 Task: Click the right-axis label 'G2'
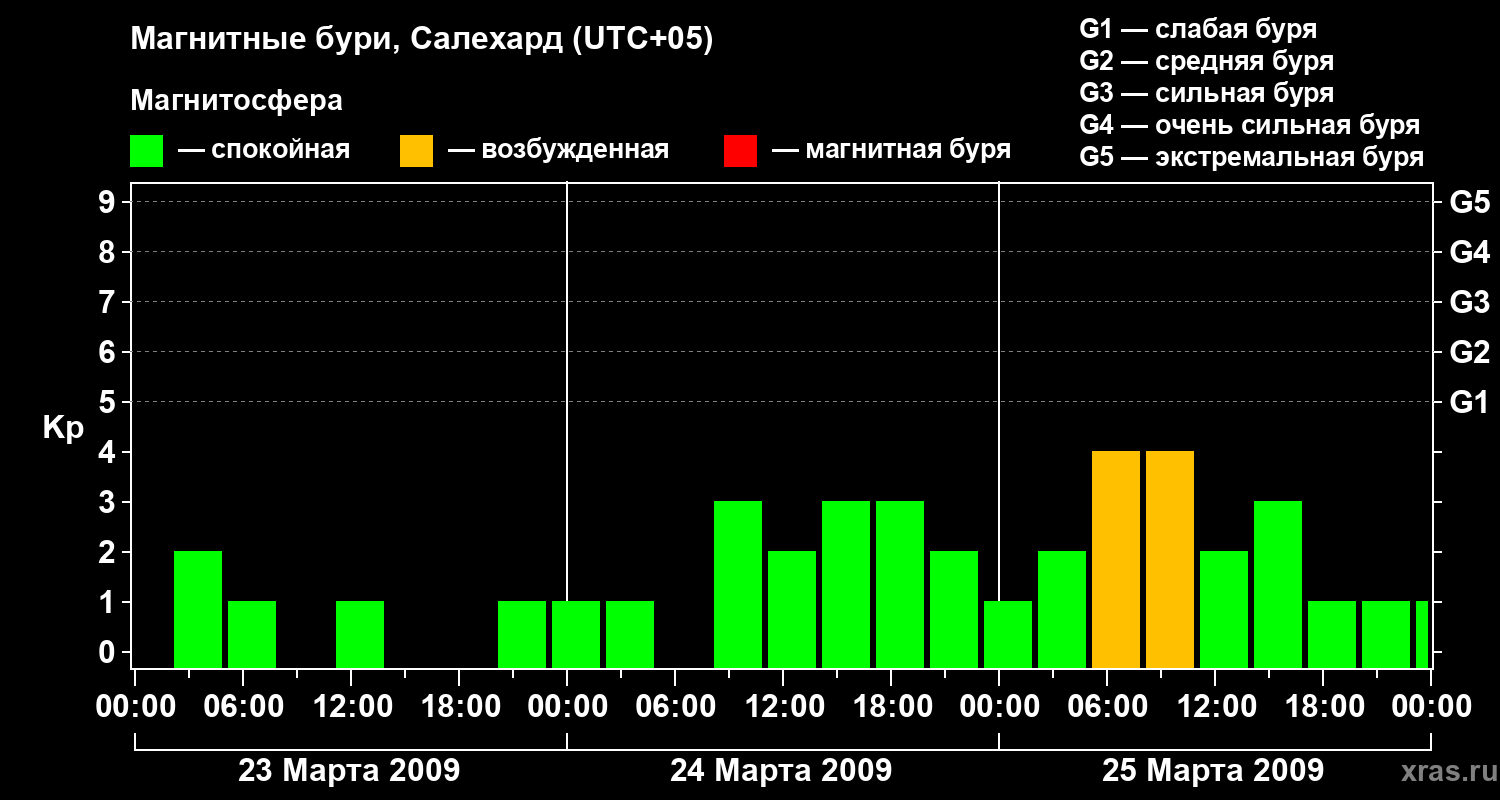click(x=1469, y=352)
